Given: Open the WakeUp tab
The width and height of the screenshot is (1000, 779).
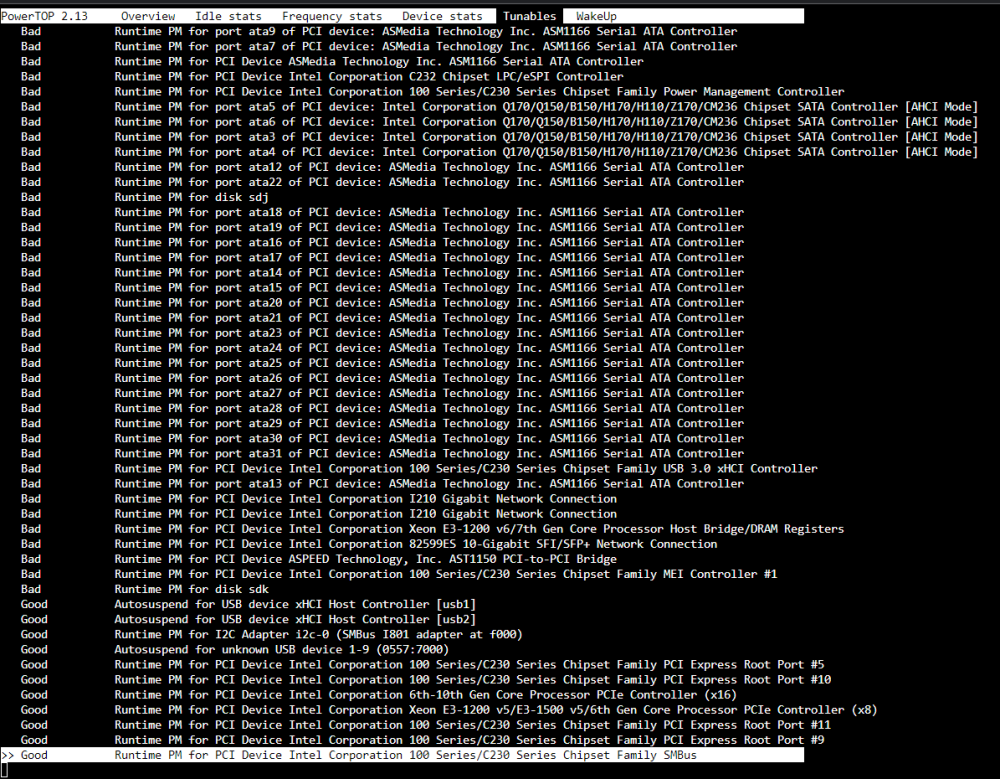Looking at the screenshot, I should (x=596, y=16).
